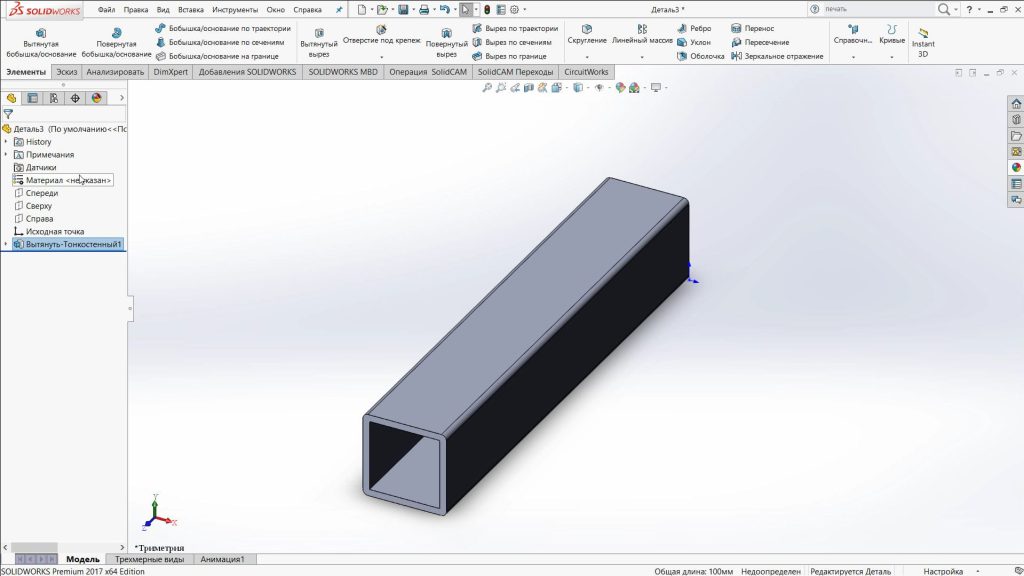Open the Инструменты menu

coord(235,10)
